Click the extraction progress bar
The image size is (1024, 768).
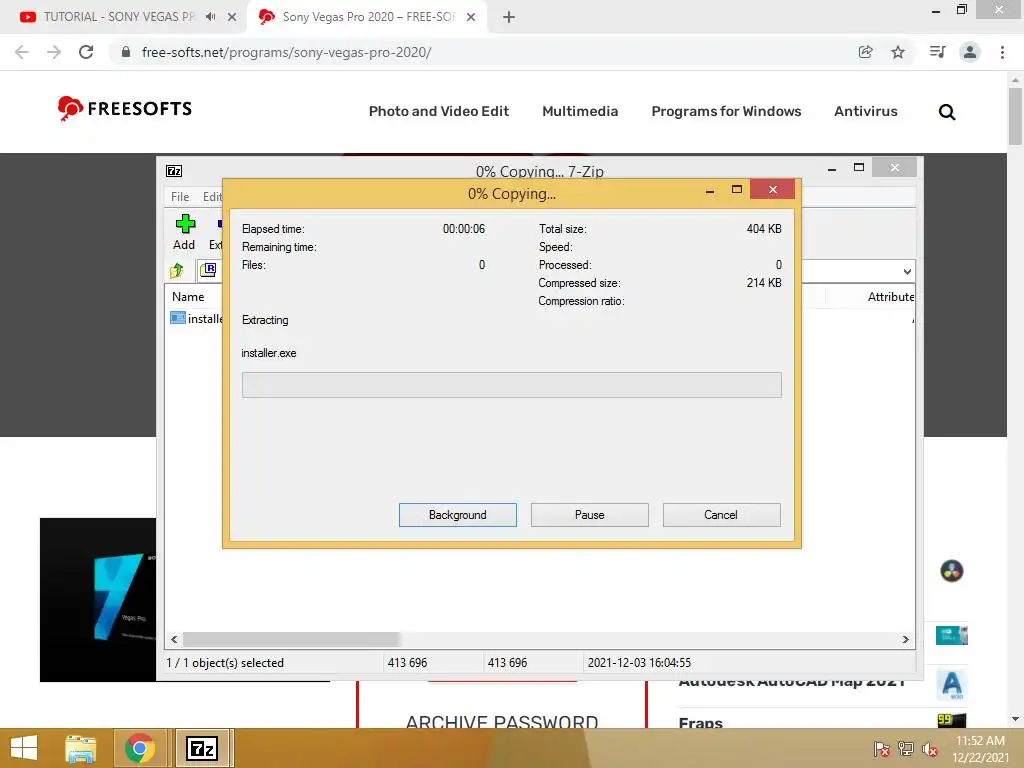coord(511,385)
